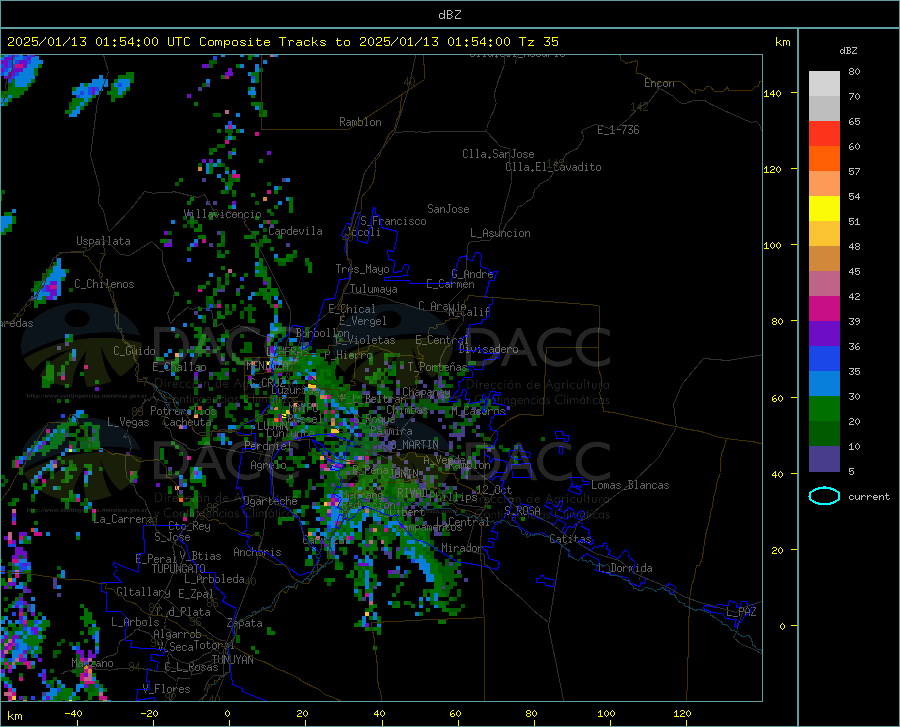Image resolution: width=900 pixels, height=727 pixels.
Task: Click the Capdevila map label
Action: pos(295,231)
